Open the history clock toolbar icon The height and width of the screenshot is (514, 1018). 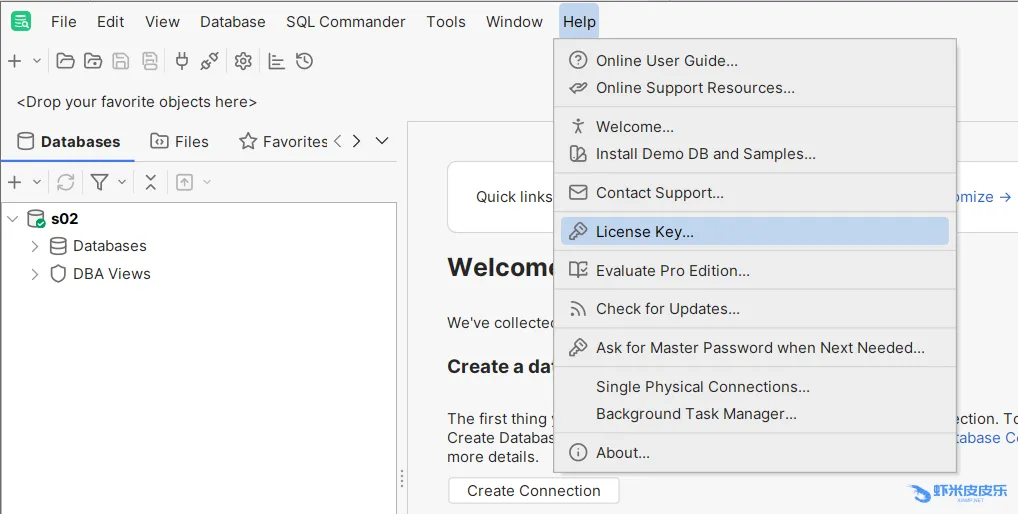coord(305,61)
